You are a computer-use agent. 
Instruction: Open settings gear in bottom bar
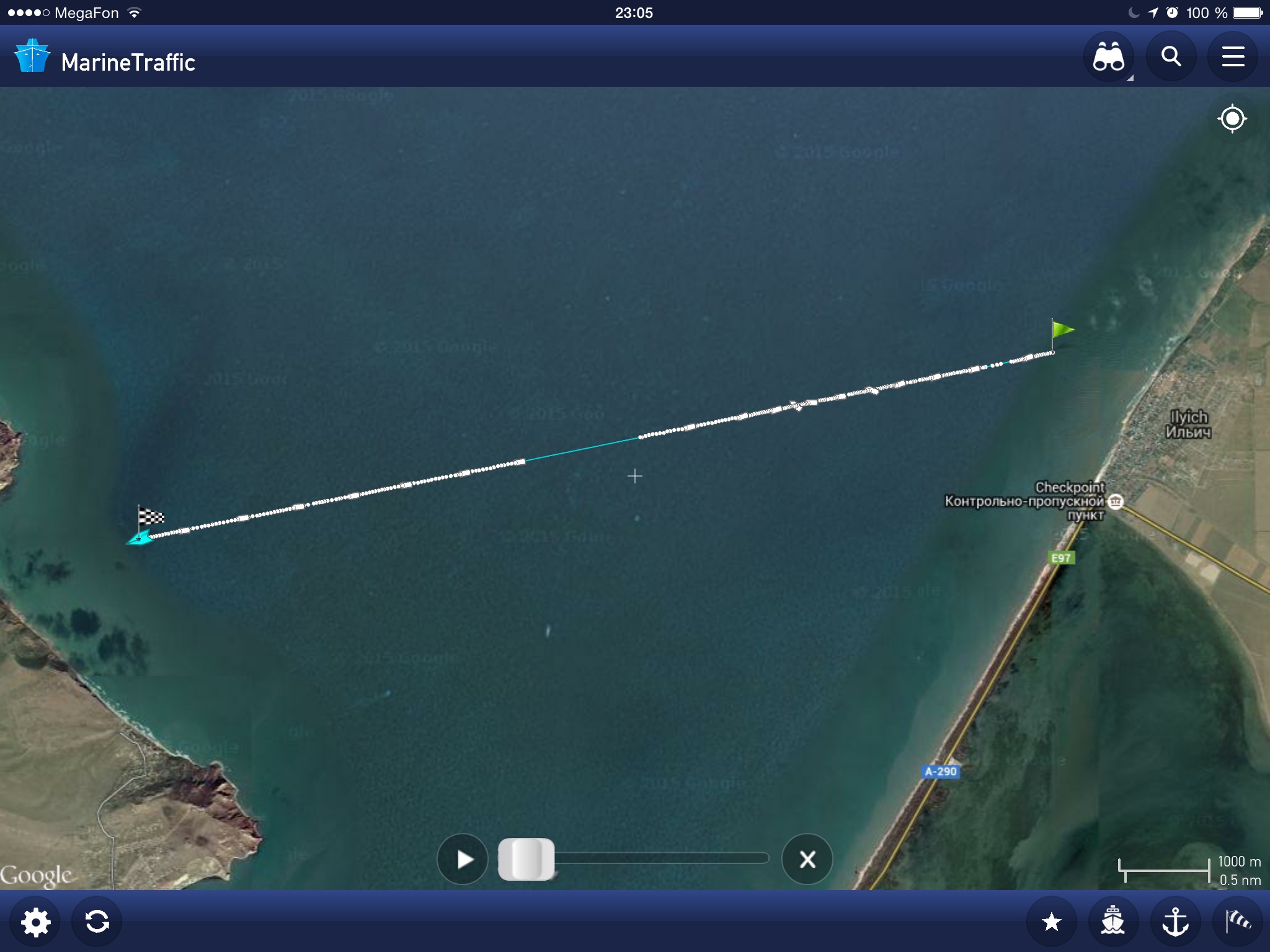pos(35,922)
